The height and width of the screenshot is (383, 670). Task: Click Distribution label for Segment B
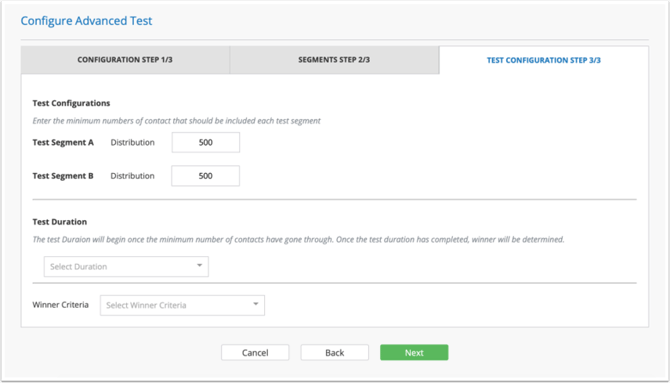132,176
